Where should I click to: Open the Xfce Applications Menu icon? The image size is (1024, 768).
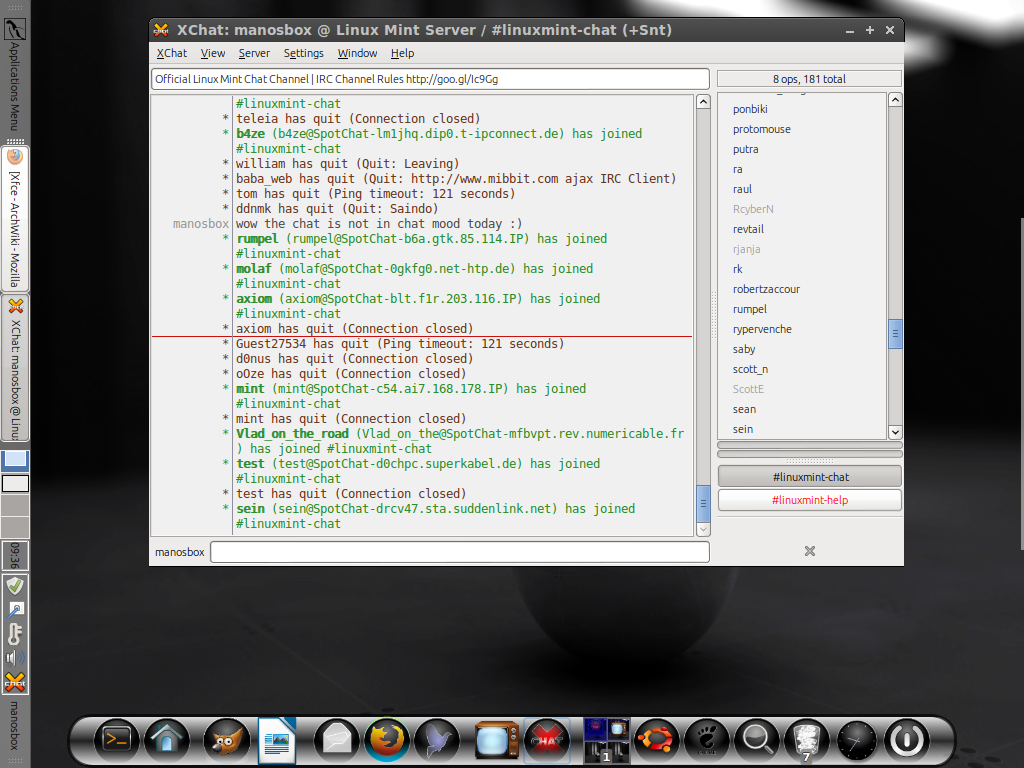(x=14, y=29)
